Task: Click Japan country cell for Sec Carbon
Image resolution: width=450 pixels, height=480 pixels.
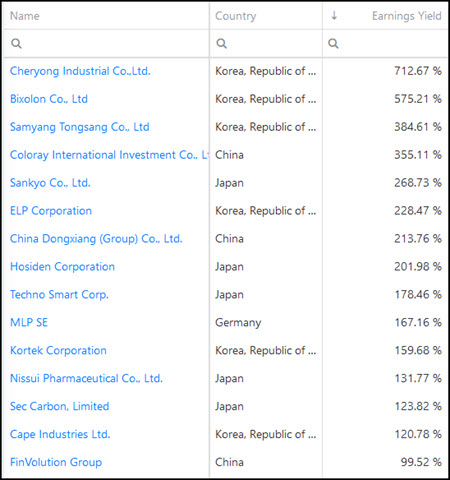Action: click(229, 407)
